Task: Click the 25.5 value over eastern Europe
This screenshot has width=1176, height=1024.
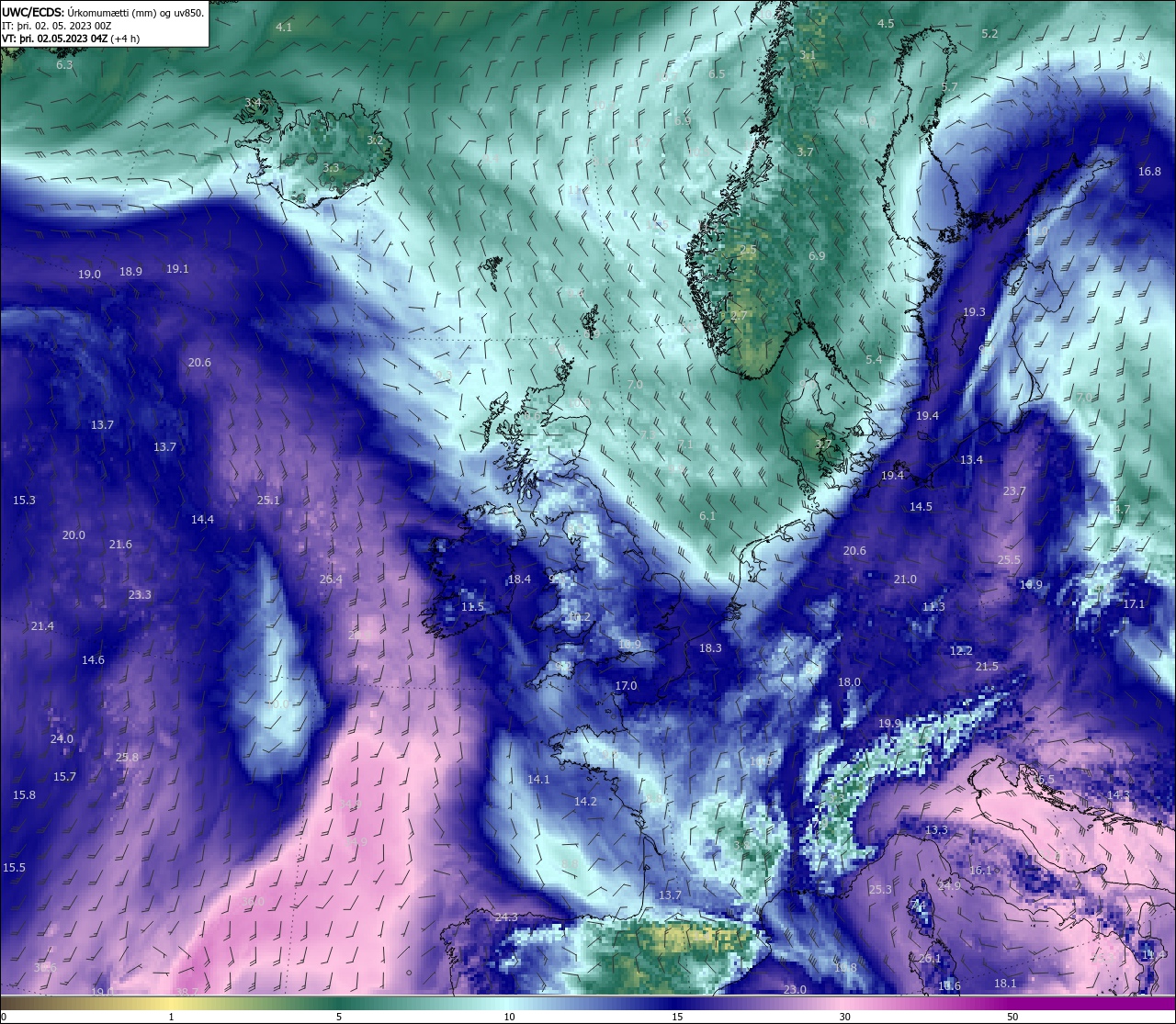Action: 1009,560
